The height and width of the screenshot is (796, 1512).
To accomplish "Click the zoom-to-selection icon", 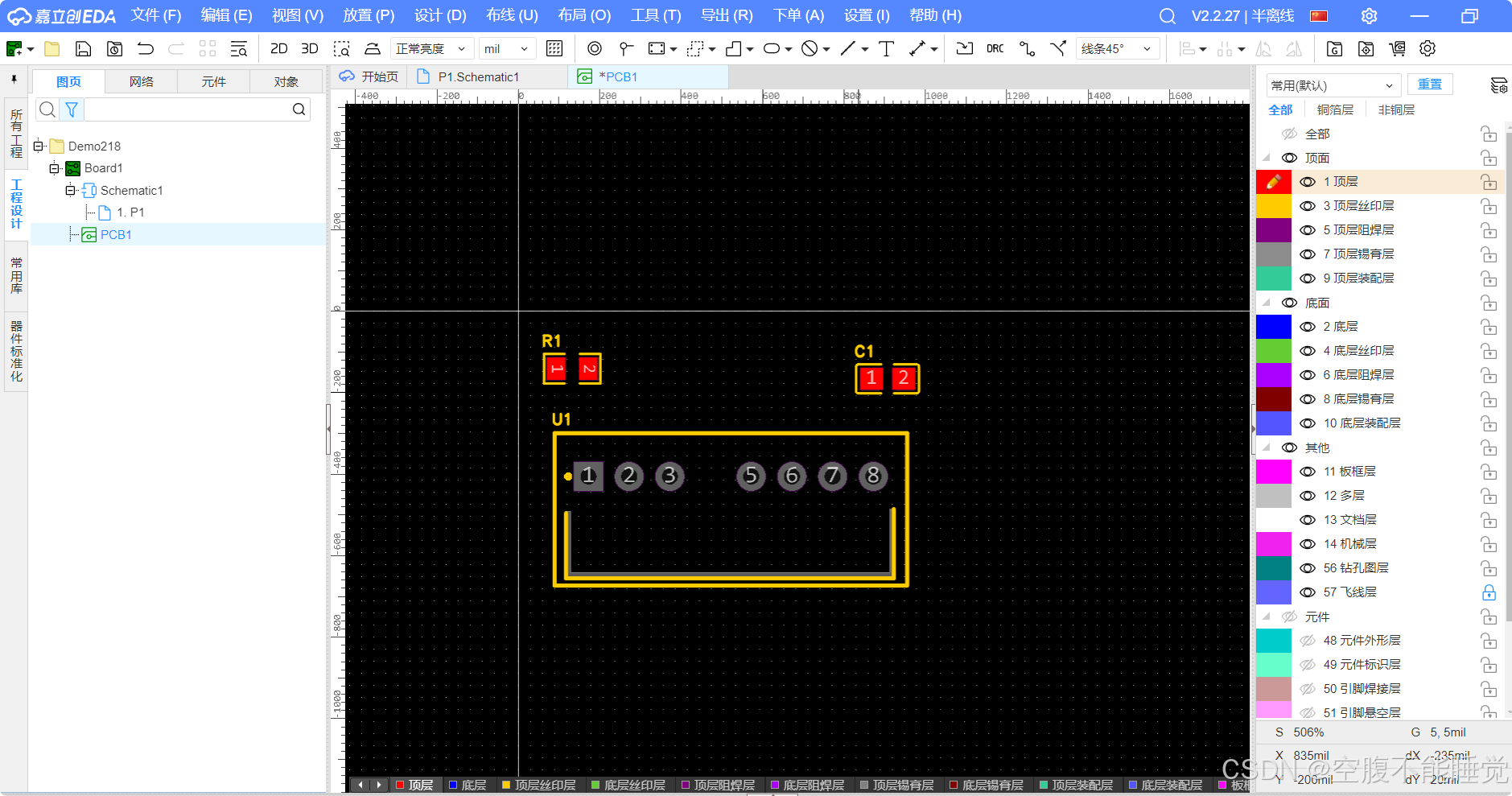I will 341,49.
